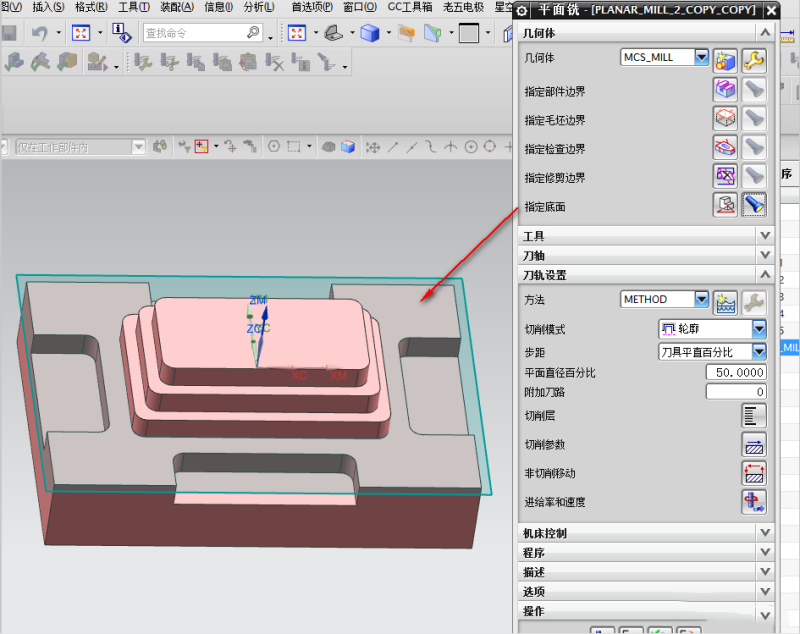Open feeds and speeds (进给率和速度) settings
The image size is (800, 634).
click(x=753, y=502)
